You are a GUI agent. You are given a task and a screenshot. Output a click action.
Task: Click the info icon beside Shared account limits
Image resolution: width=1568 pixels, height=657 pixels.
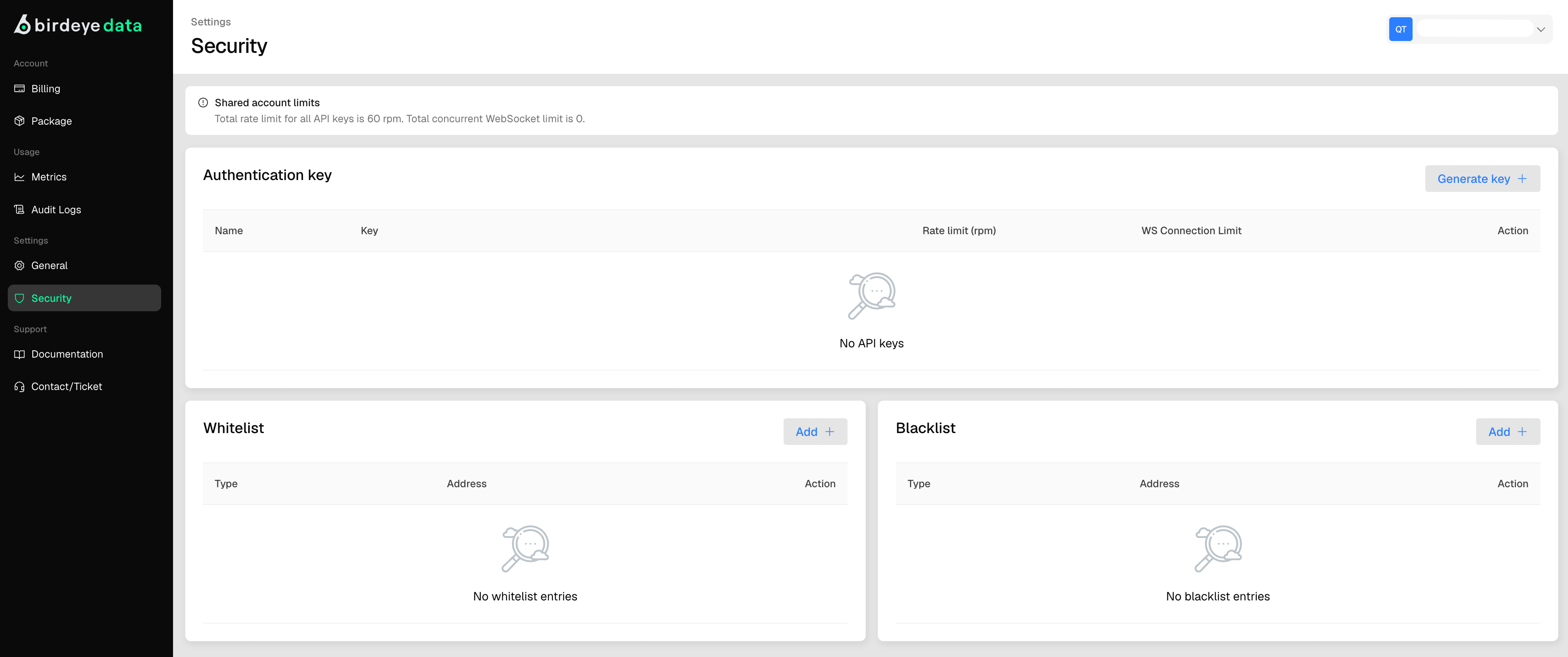click(x=203, y=102)
